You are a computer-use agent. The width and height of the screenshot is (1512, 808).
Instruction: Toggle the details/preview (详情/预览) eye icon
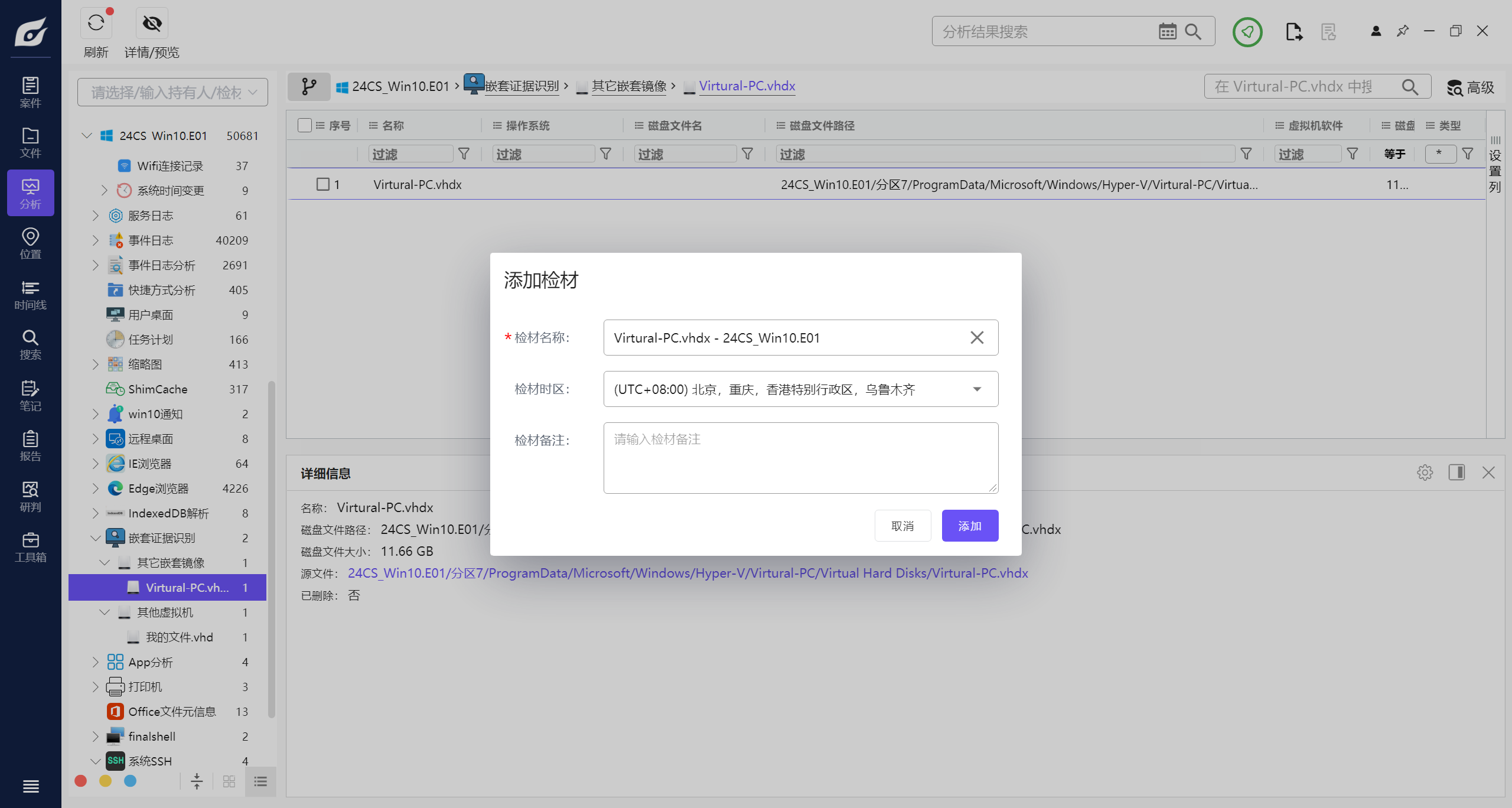click(x=152, y=24)
